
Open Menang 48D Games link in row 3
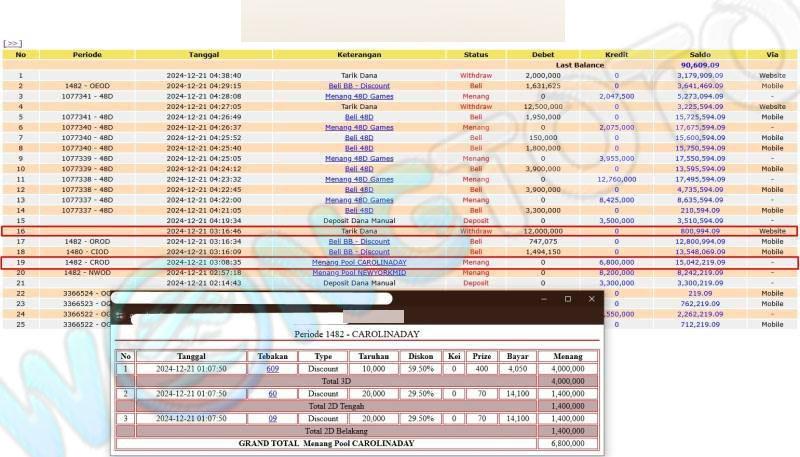tap(359, 96)
